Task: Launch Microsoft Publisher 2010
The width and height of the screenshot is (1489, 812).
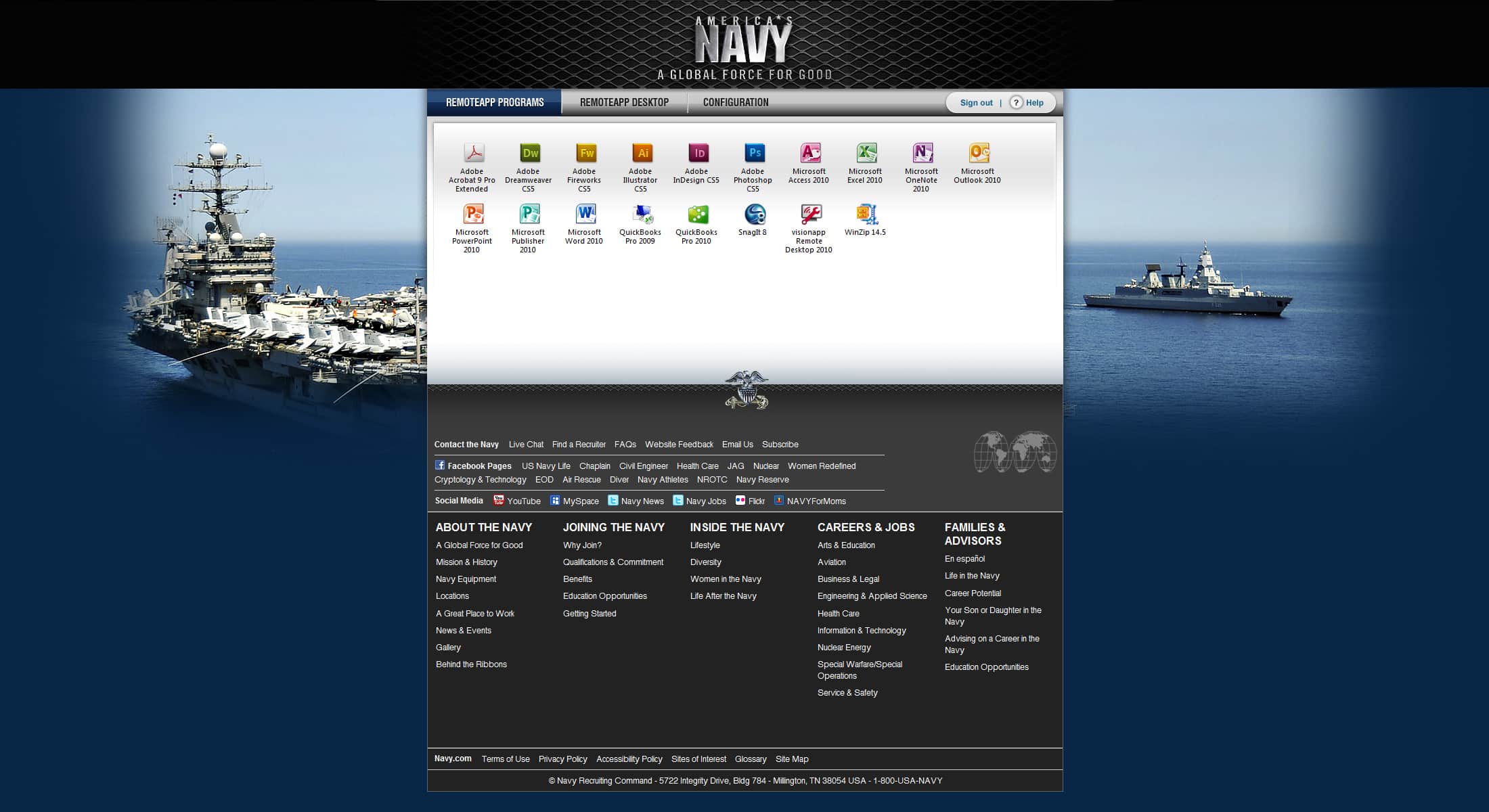Action: (529, 228)
